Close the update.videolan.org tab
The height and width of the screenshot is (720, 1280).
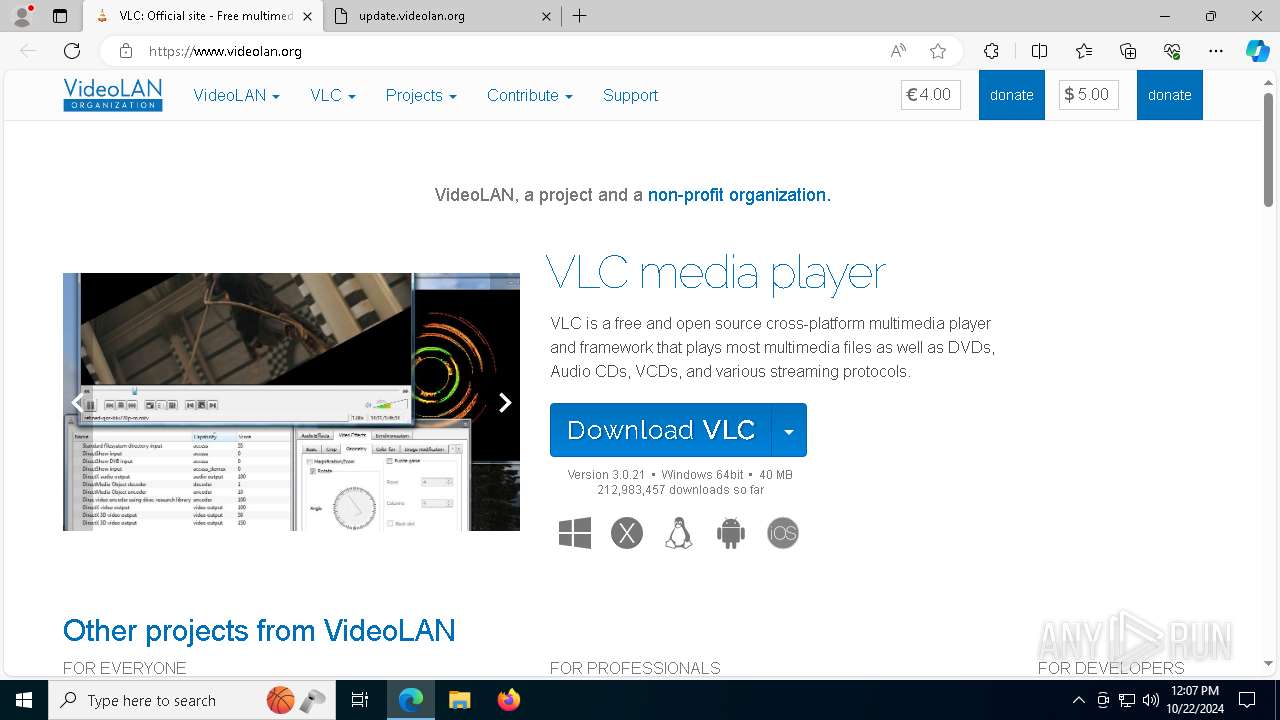pyautogui.click(x=546, y=16)
